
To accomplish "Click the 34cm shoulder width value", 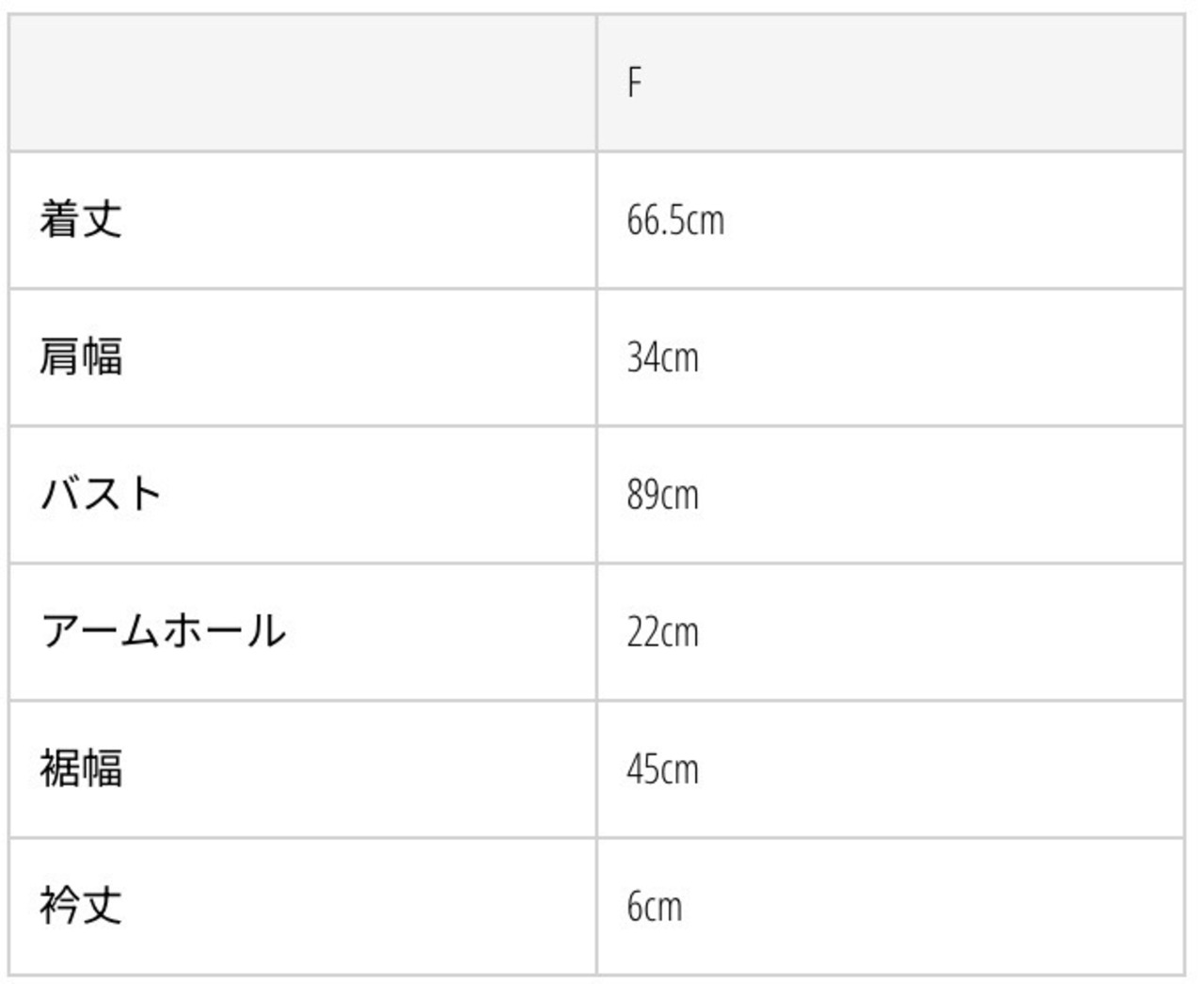I will click(x=663, y=357).
